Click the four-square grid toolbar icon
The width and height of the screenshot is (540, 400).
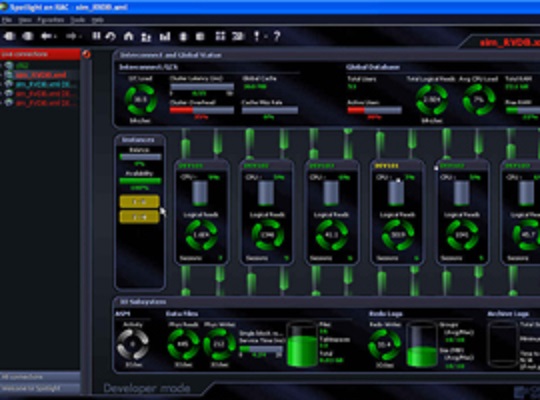220,36
